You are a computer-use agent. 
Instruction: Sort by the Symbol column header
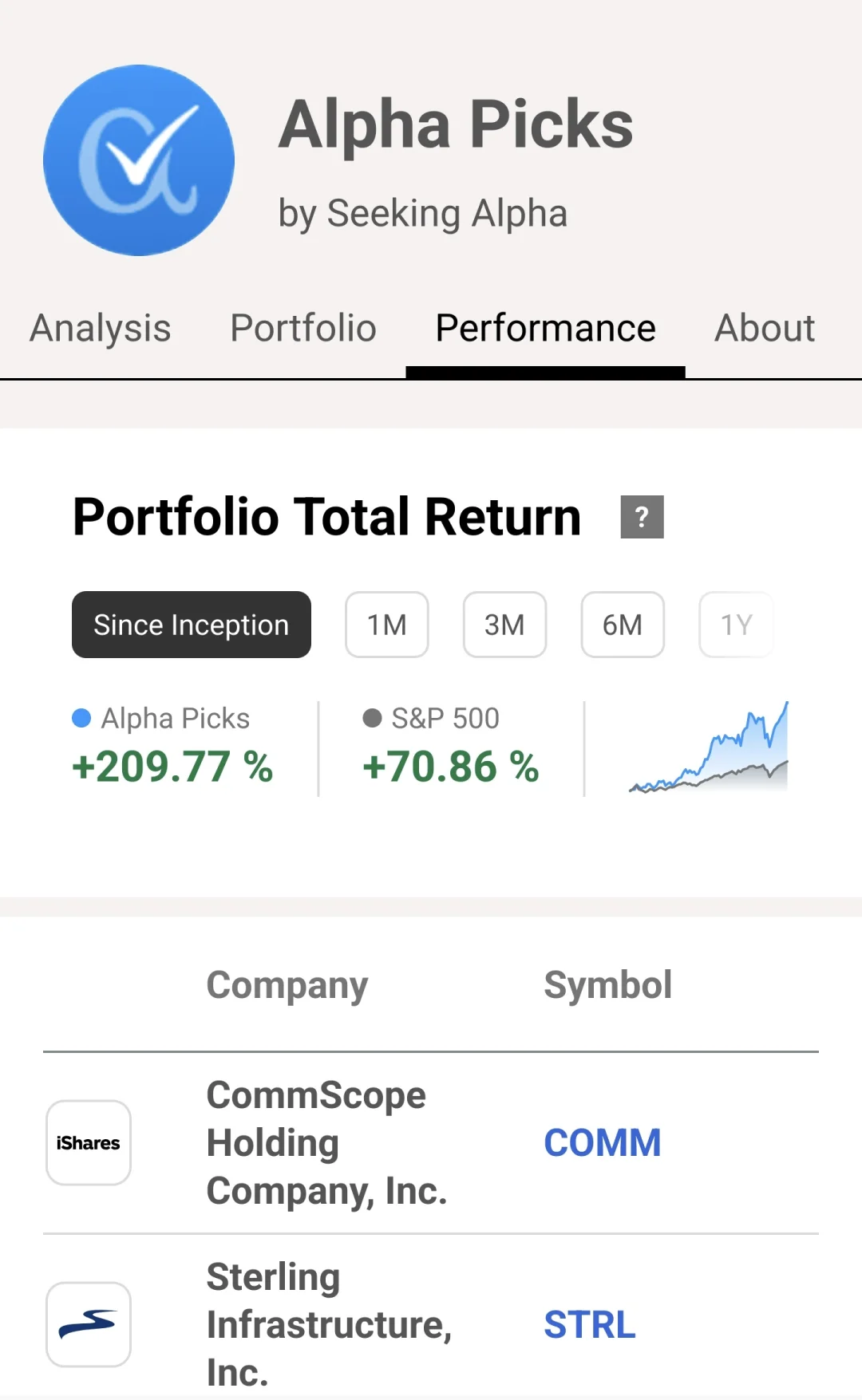pos(607,985)
